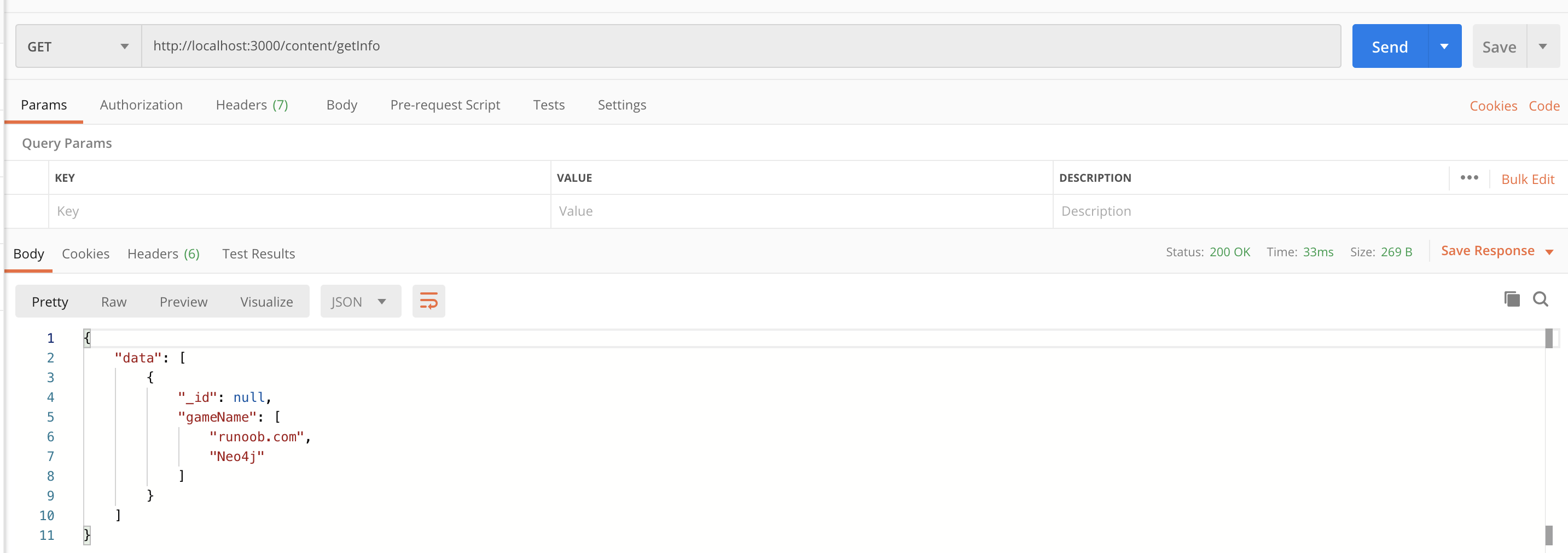View the response Test Results tab

(x=258, y=254)
